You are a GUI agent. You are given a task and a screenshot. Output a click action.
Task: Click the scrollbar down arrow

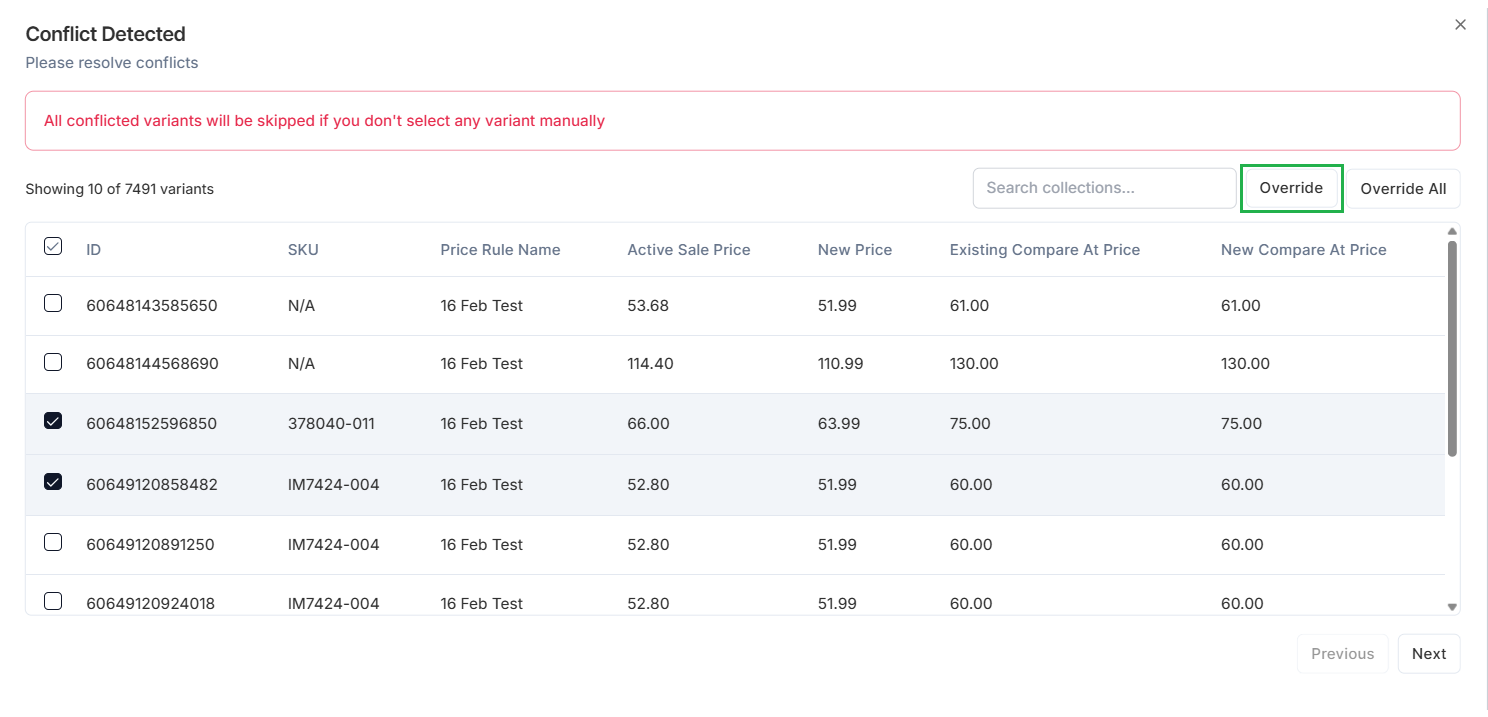point(1452,607)
